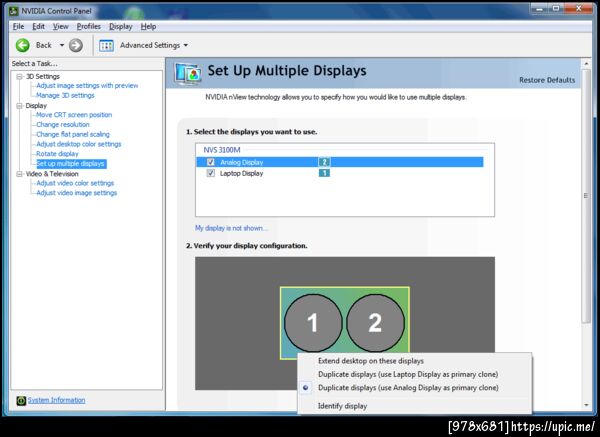
Task: Click the NVS 3100M group label
Action: [x=222, y=150]
